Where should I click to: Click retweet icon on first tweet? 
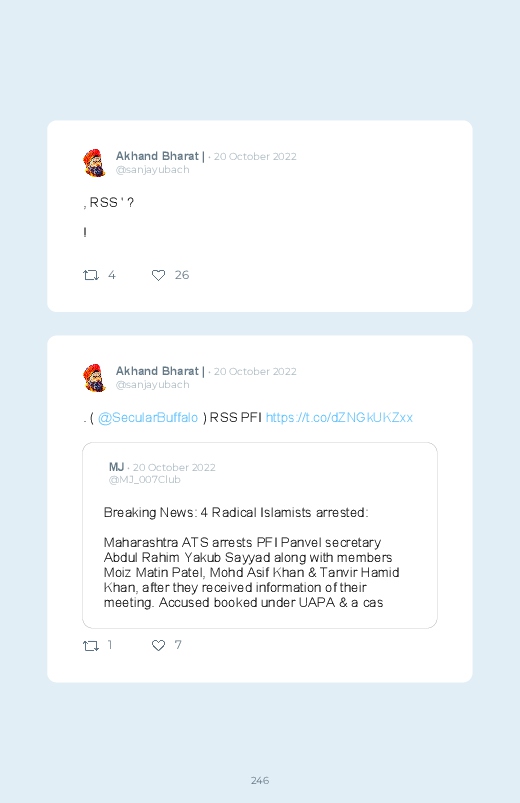click(91, 275)
